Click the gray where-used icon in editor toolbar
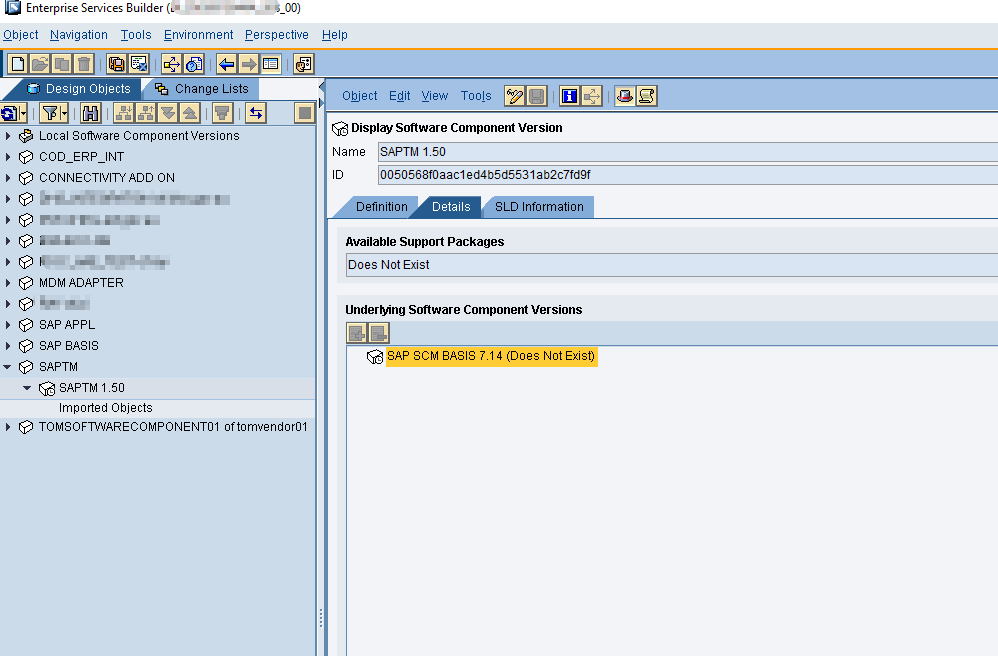Viewport: 998px width, 656px height. tap(591, 96)
